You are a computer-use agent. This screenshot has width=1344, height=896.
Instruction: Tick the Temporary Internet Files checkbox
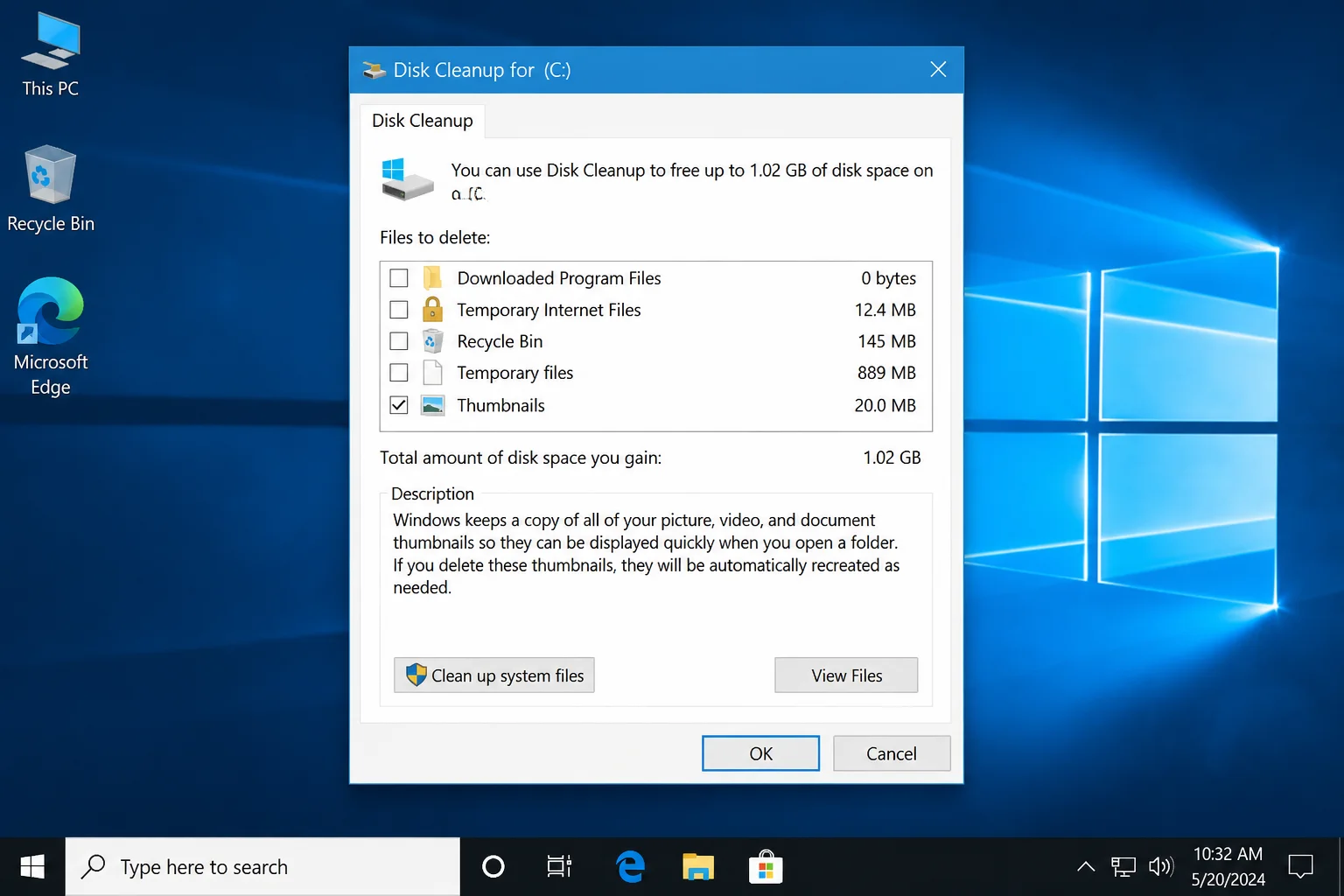point(399,310)
